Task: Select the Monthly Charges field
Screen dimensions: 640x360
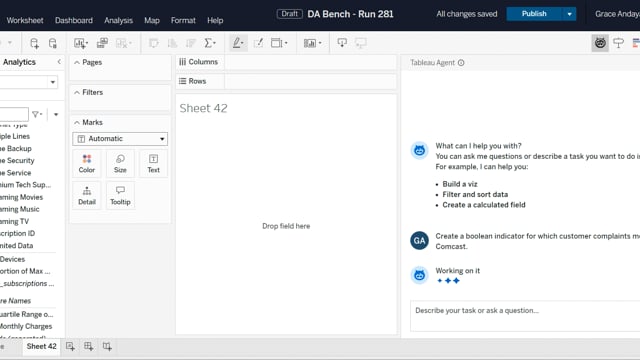Action: coord(26,327)
